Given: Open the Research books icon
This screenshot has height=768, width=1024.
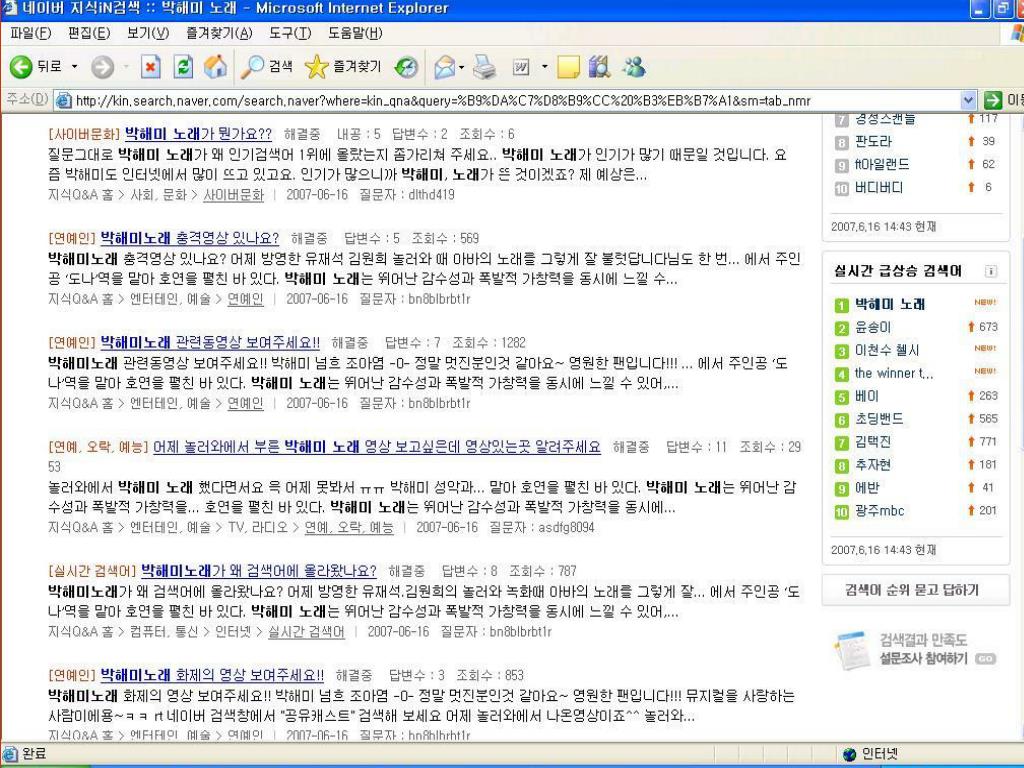Looking at the screenshot, I should pos(599,67).
